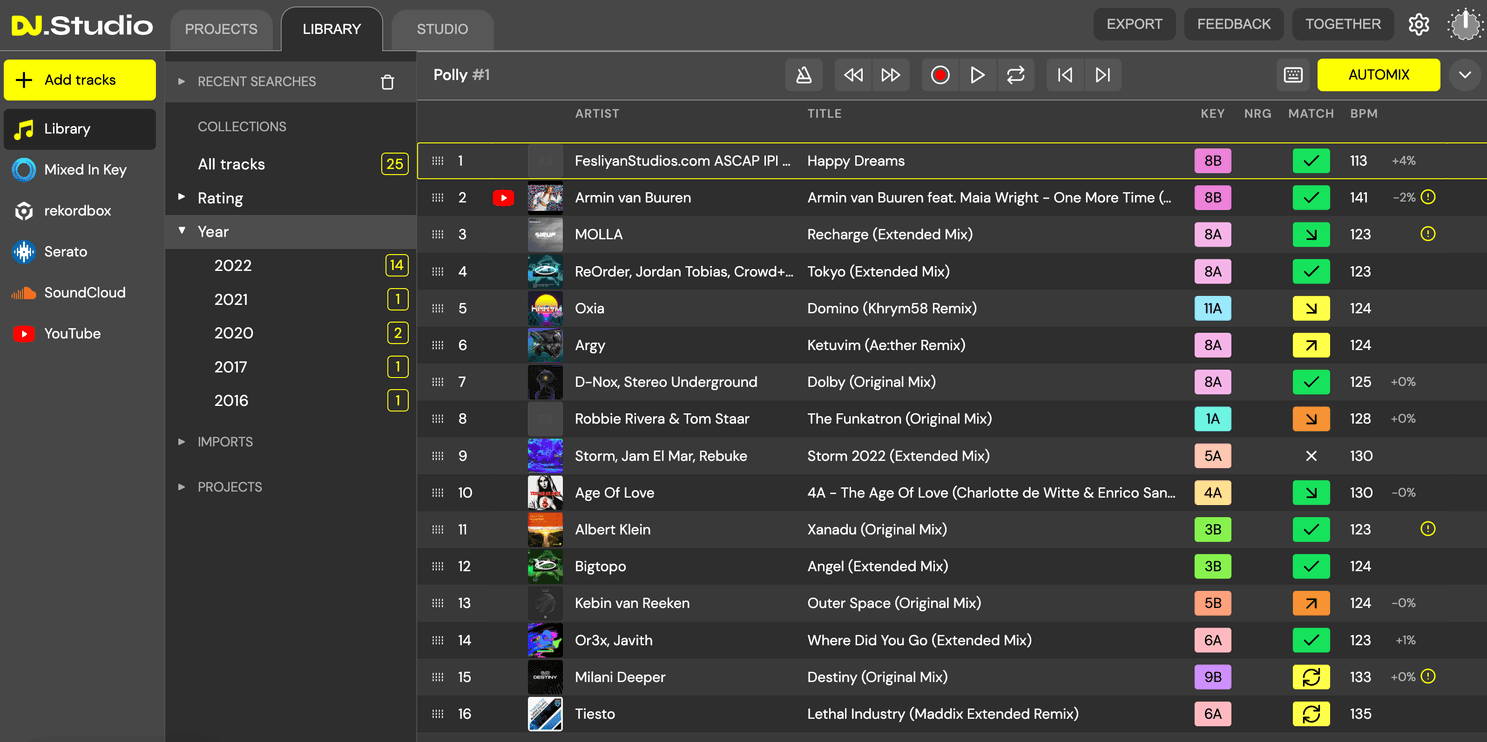Click the fast forward button
Viewport: 1487px width, 742px height.
pos(890,75)
